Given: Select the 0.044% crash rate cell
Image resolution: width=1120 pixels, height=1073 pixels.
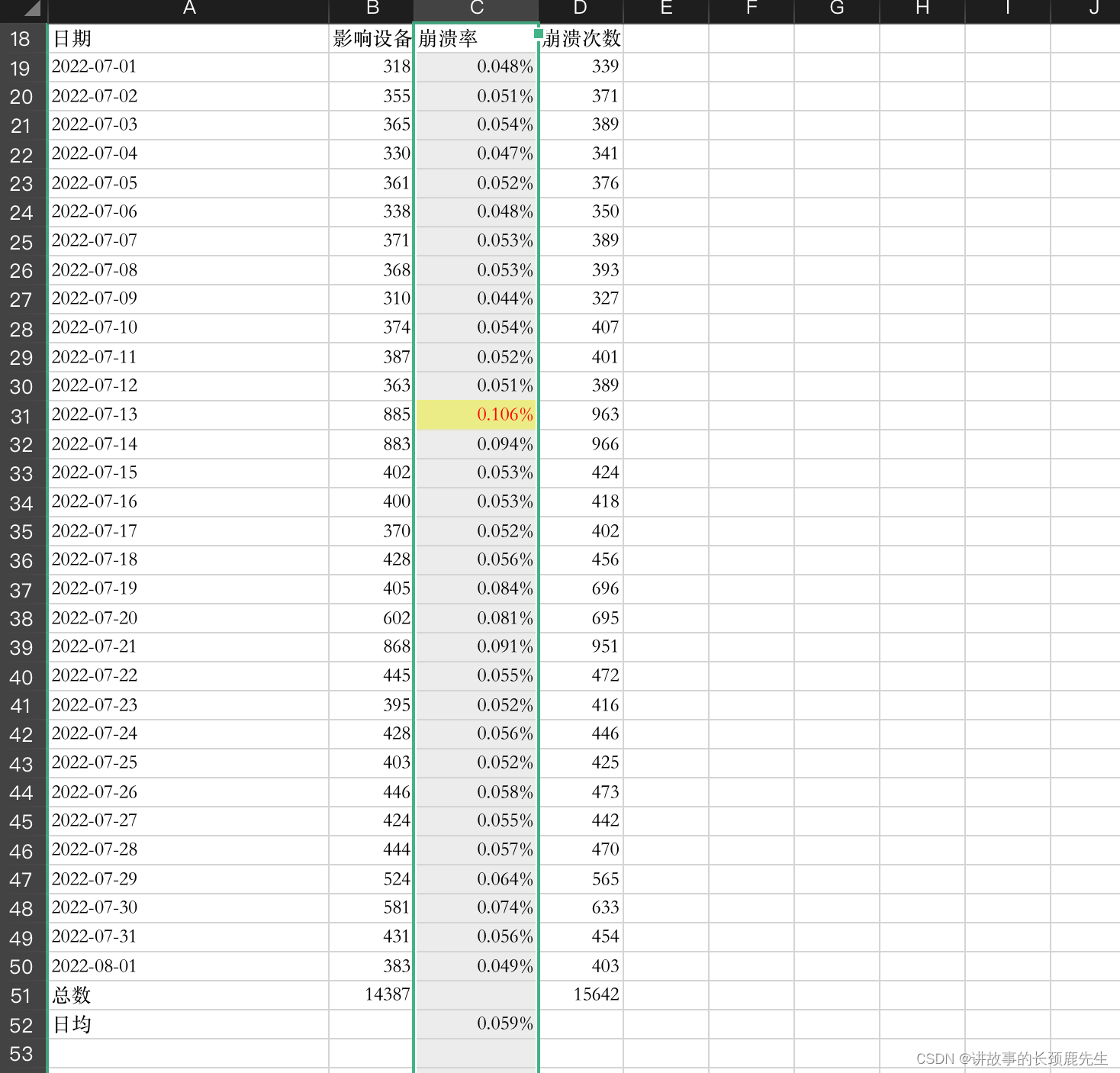Looking at the screenshot, I should click(476, 299).
